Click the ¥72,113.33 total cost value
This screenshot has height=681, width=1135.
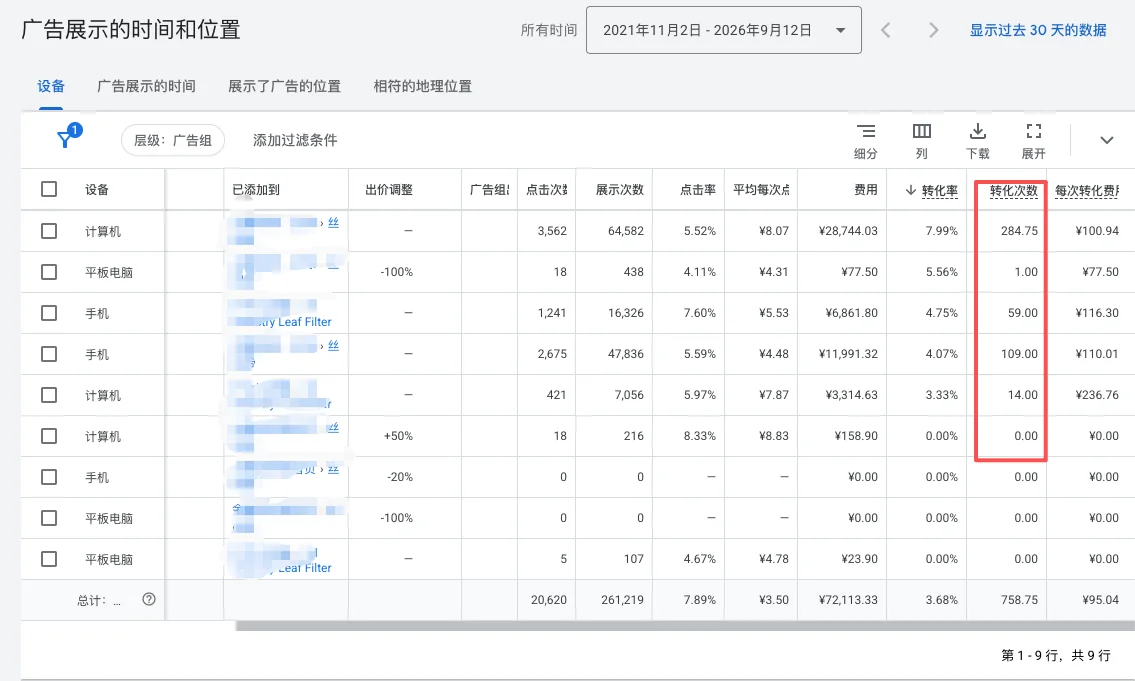point(848,600)
